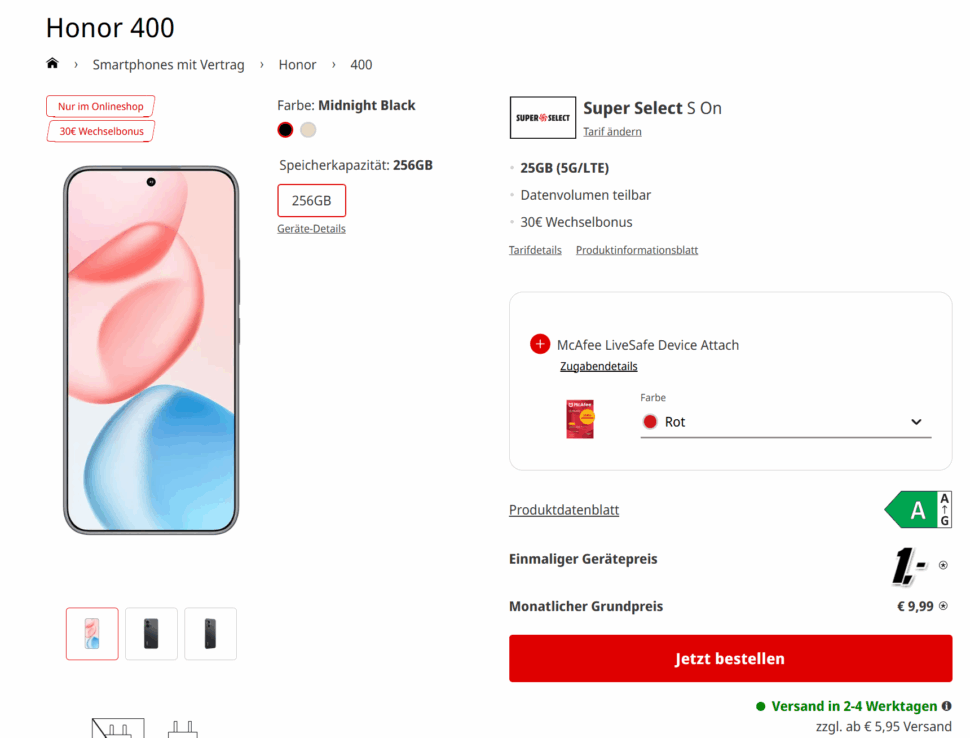970x738 pixels.
Task: Click the McAfee product box image
Action: pyautogui.click(x=580, y=419)
